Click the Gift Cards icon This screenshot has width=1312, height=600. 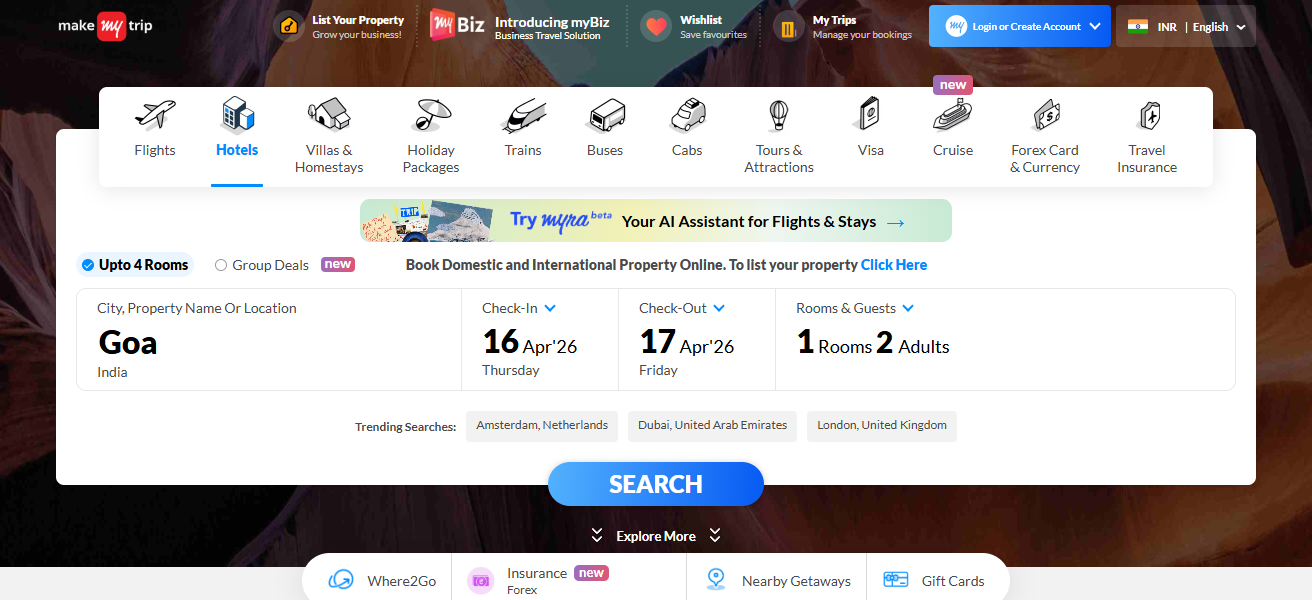[x=896, y=580]
